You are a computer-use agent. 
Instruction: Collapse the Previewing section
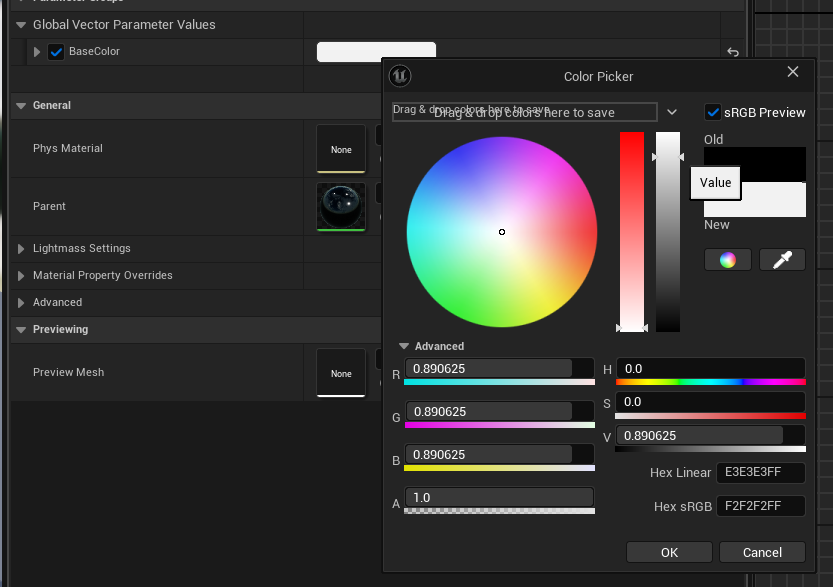click(21, 330)
